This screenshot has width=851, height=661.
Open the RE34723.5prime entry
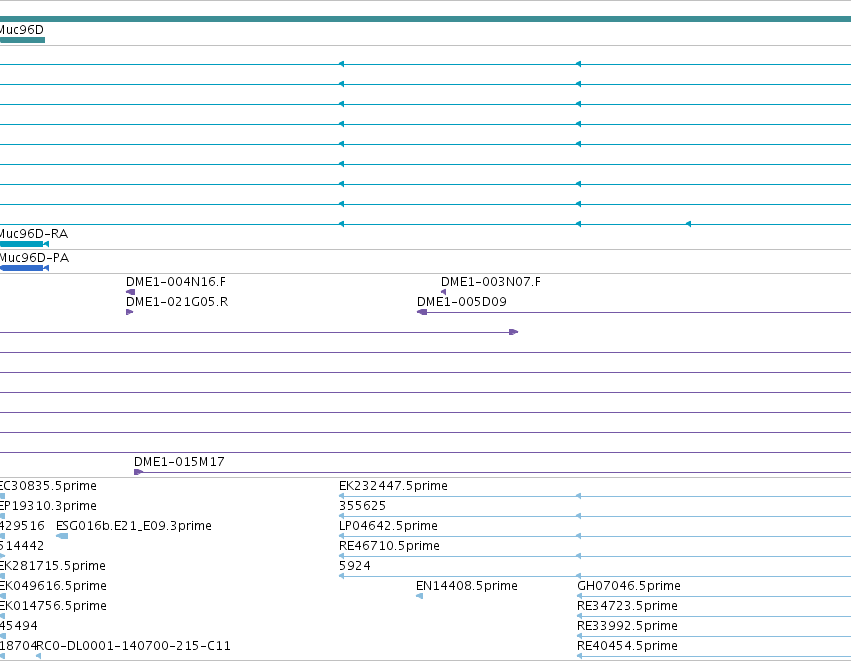coord(627,606)
